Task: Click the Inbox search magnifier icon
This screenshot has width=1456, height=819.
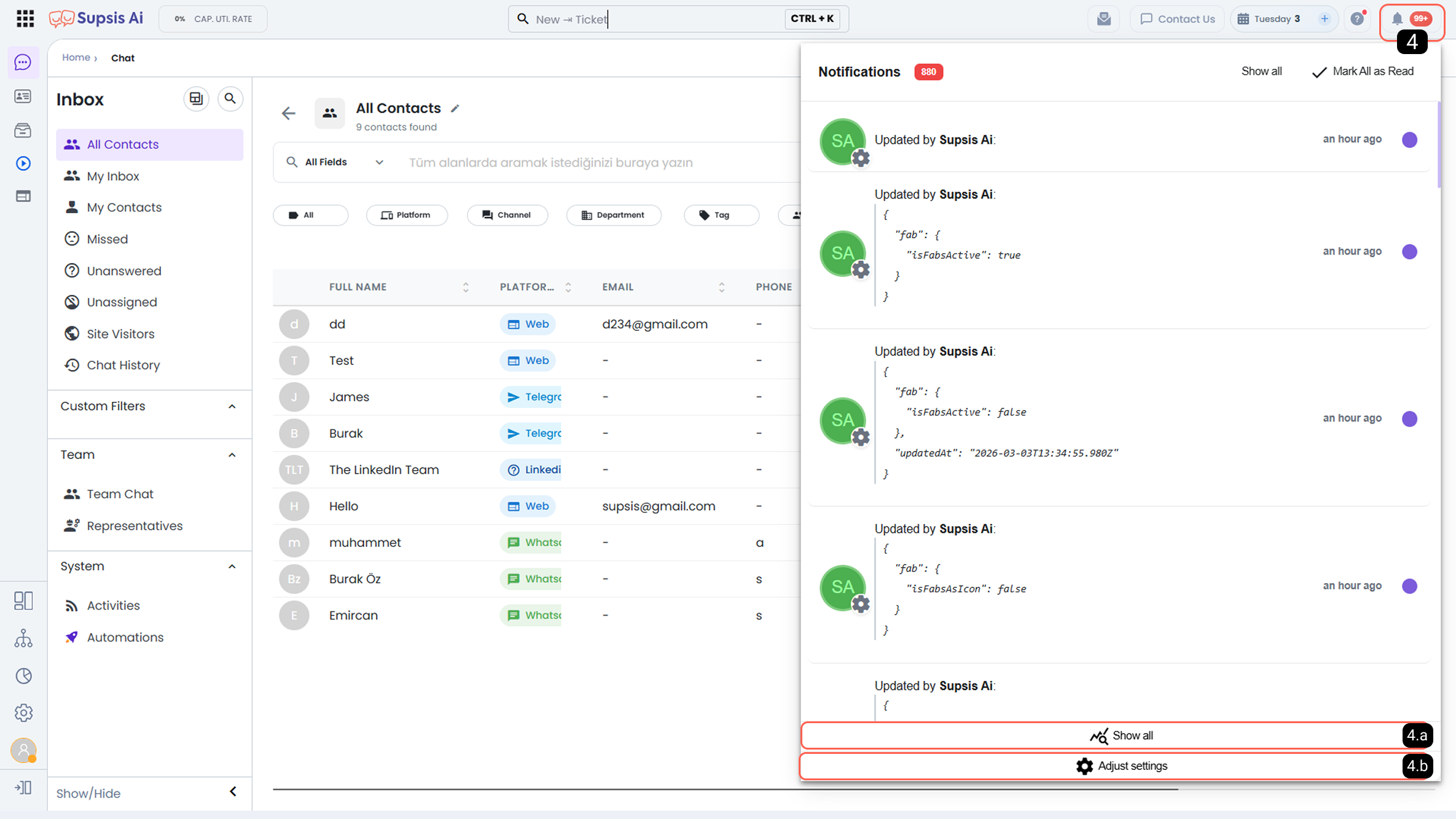Action: point(230,98)
